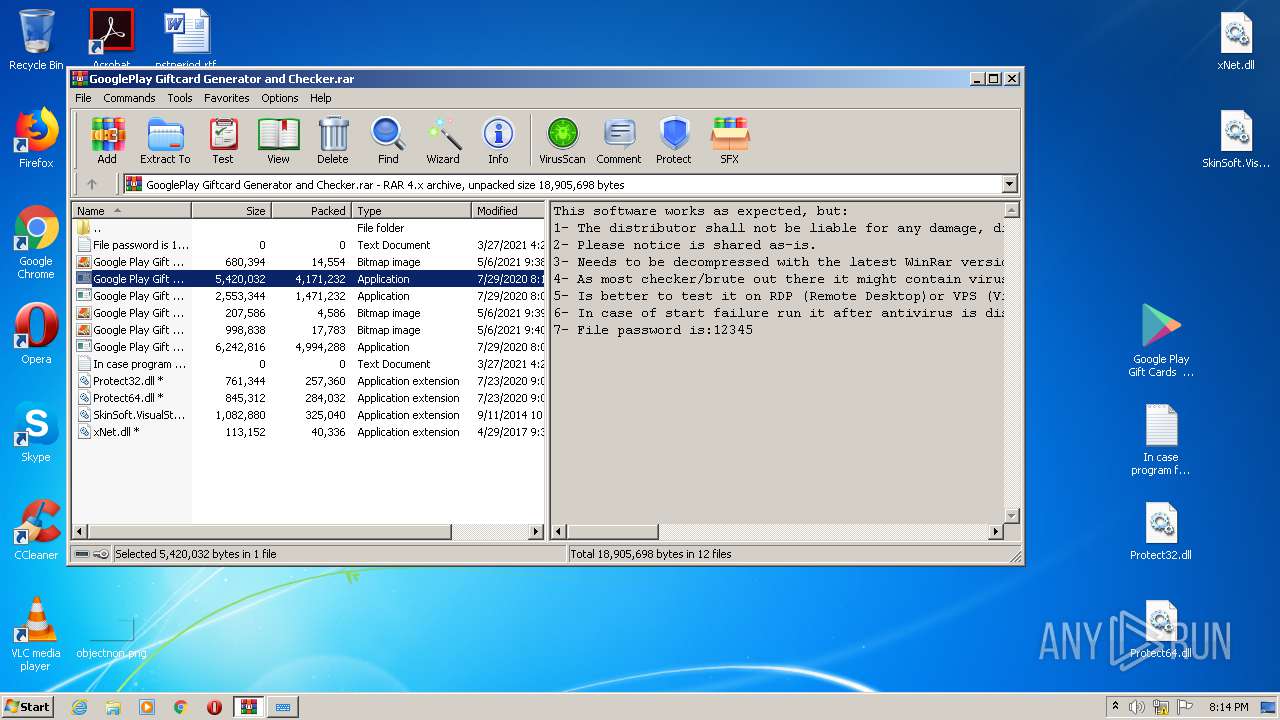Open VLC media player shortcut

point(36,634)
